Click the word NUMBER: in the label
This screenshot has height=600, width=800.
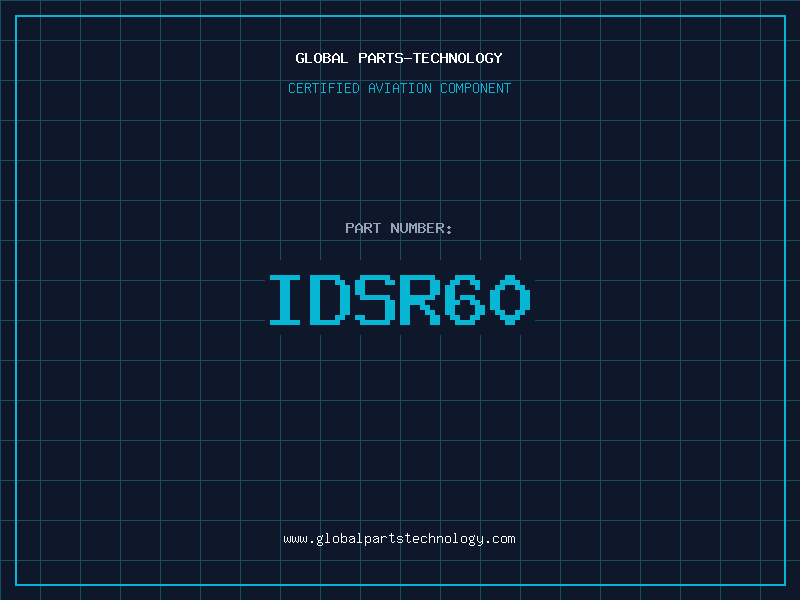(421, 228)
